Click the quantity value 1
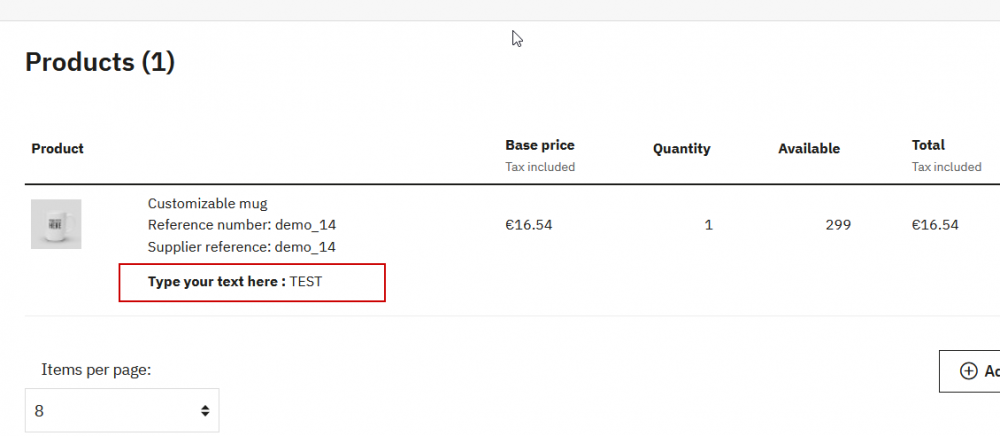This screenshot has width=1000, height=436. pos(708,225)
